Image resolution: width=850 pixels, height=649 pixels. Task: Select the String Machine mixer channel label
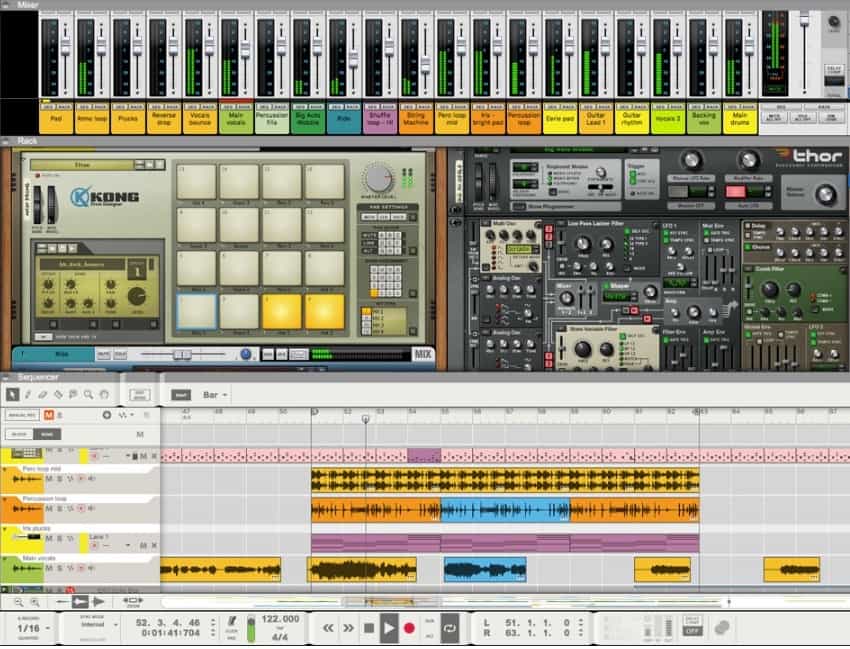point(416,119)
